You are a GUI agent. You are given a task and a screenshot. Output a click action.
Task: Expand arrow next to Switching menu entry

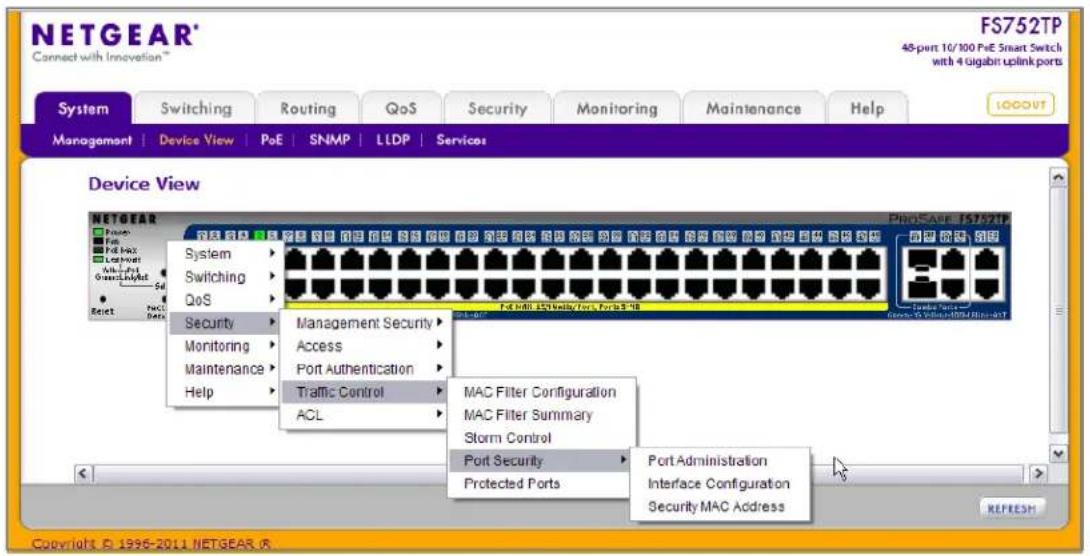pyautogui.click(x=272, y=277)
